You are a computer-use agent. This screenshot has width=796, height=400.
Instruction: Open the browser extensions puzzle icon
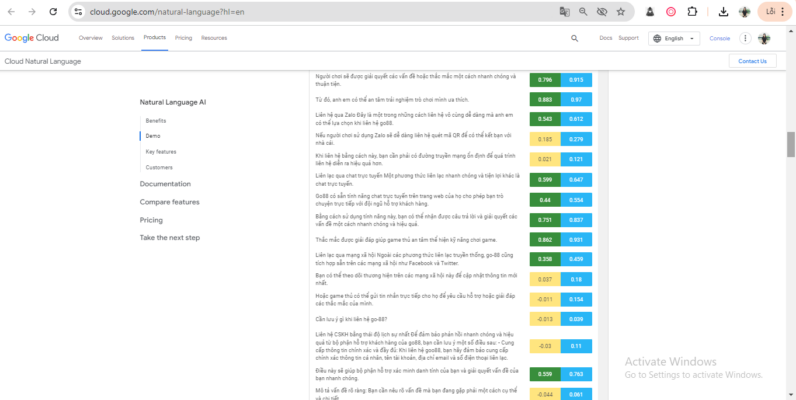point(694,12)
